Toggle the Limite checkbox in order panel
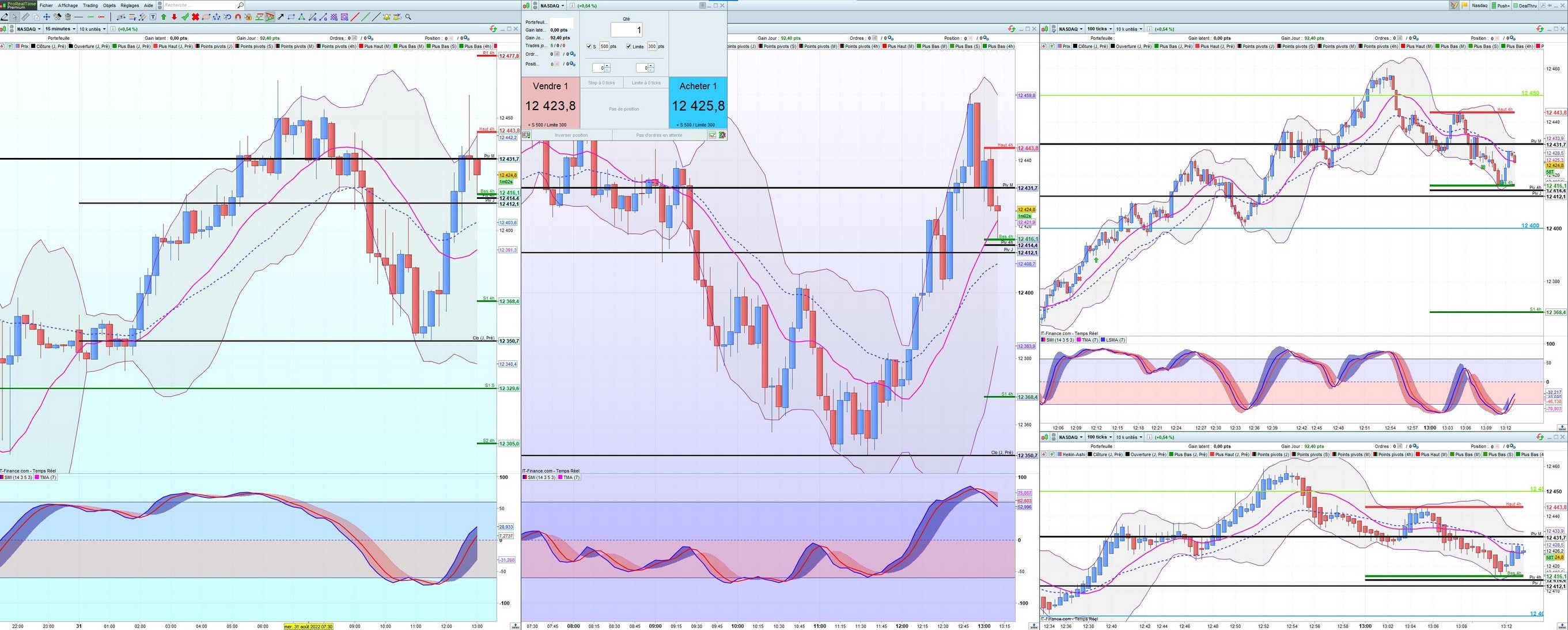The height and width of the screenshot is (630, 1568). (629, 46)
